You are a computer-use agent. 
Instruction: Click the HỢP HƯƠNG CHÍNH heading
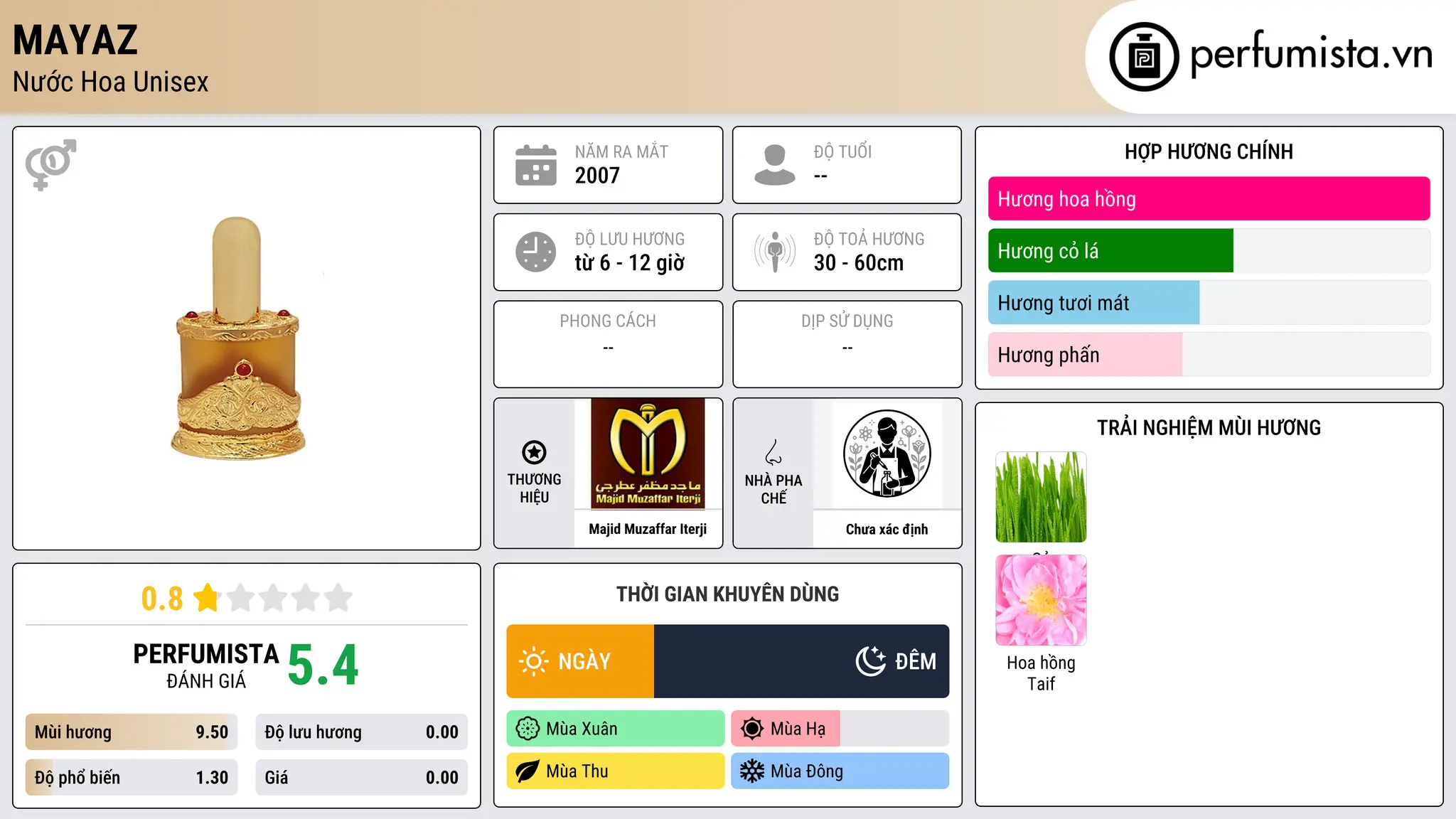[1209, 151]
